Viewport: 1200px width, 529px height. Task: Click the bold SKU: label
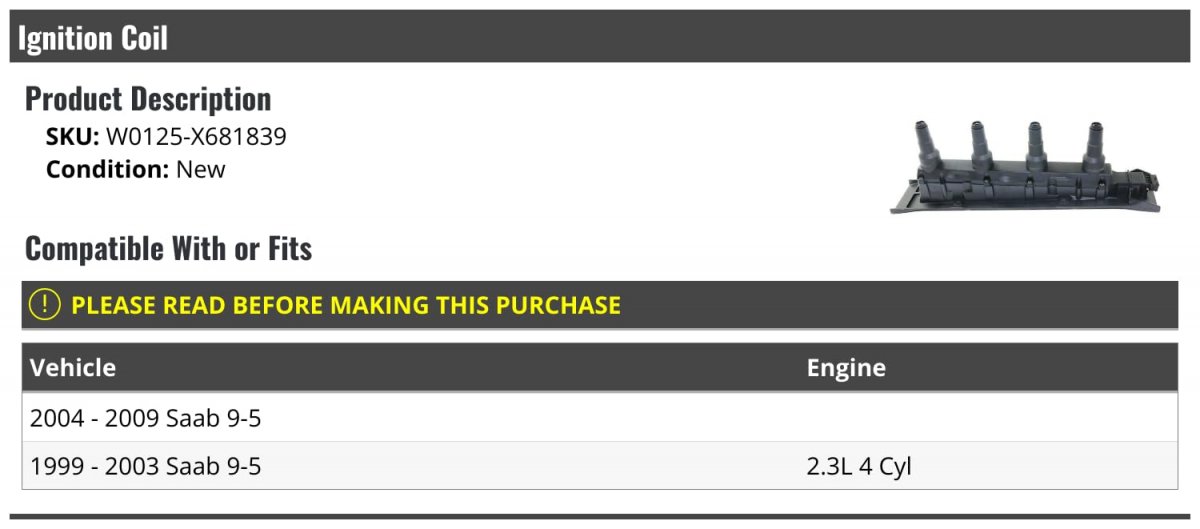point(72,137)
